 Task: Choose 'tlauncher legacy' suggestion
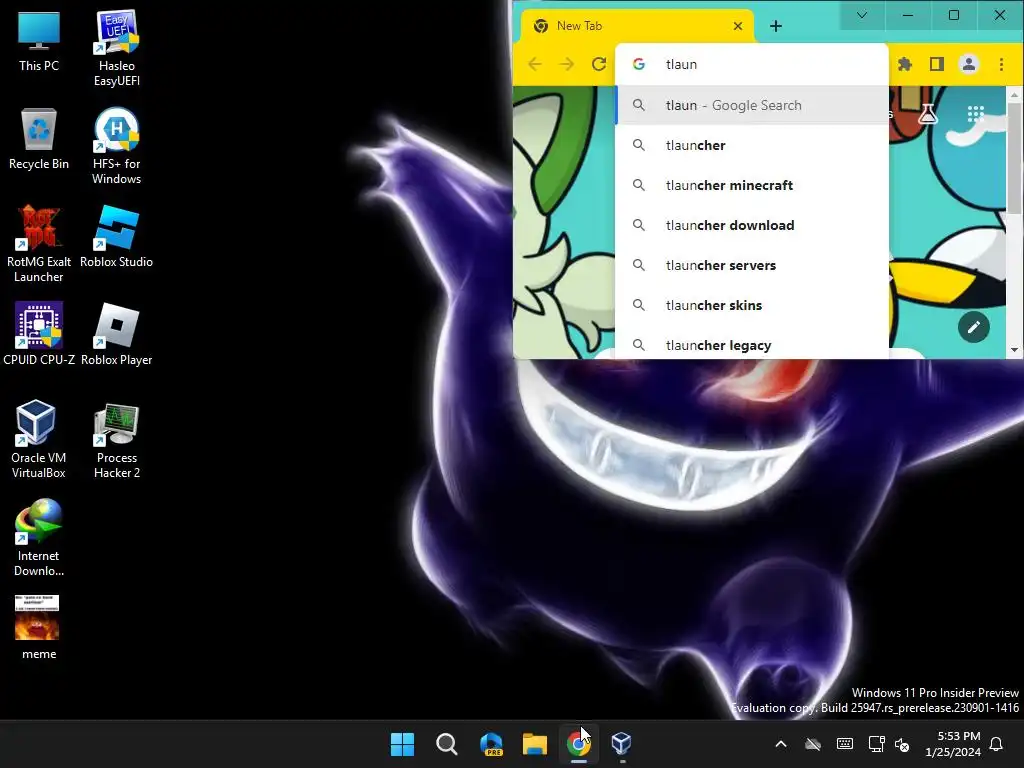pyautogui.click(x=752, y=344)
